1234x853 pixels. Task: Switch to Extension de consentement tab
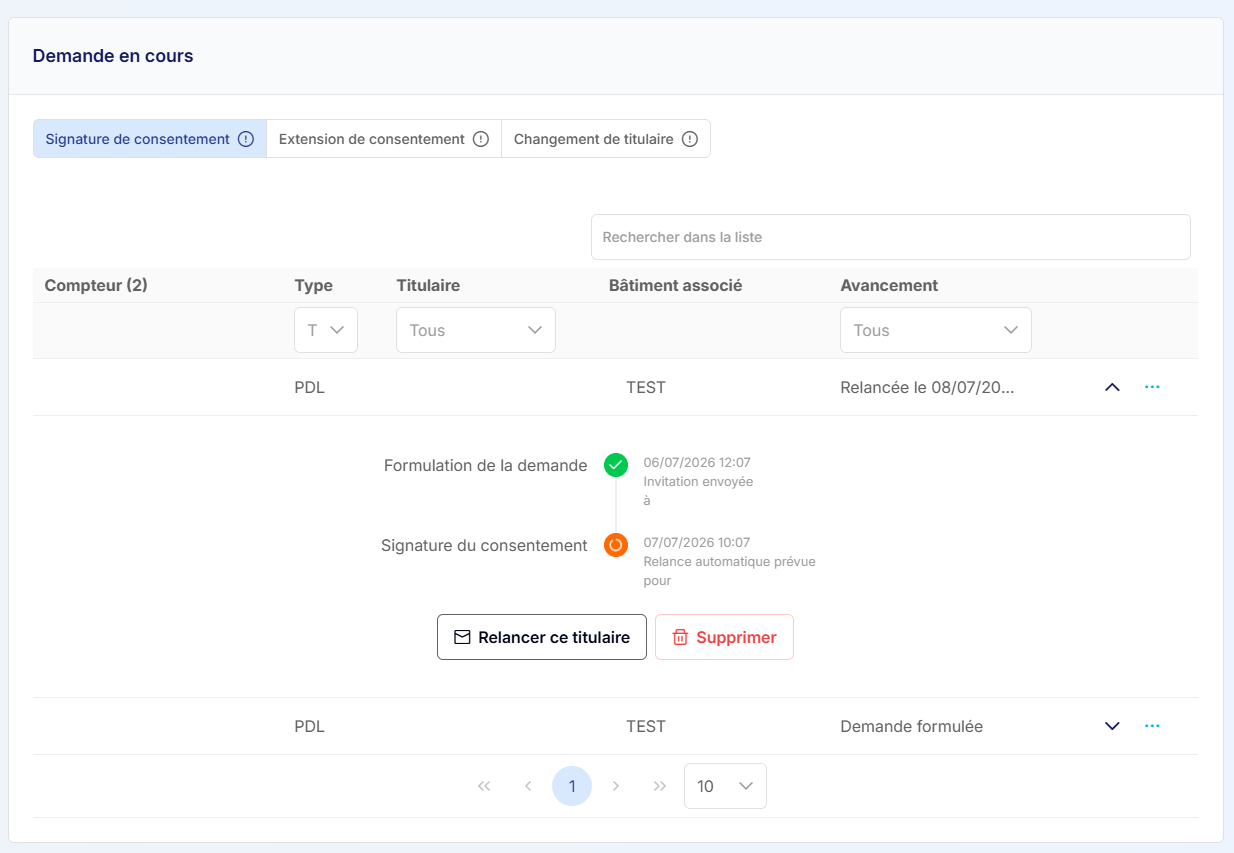(x=384, y=139)
